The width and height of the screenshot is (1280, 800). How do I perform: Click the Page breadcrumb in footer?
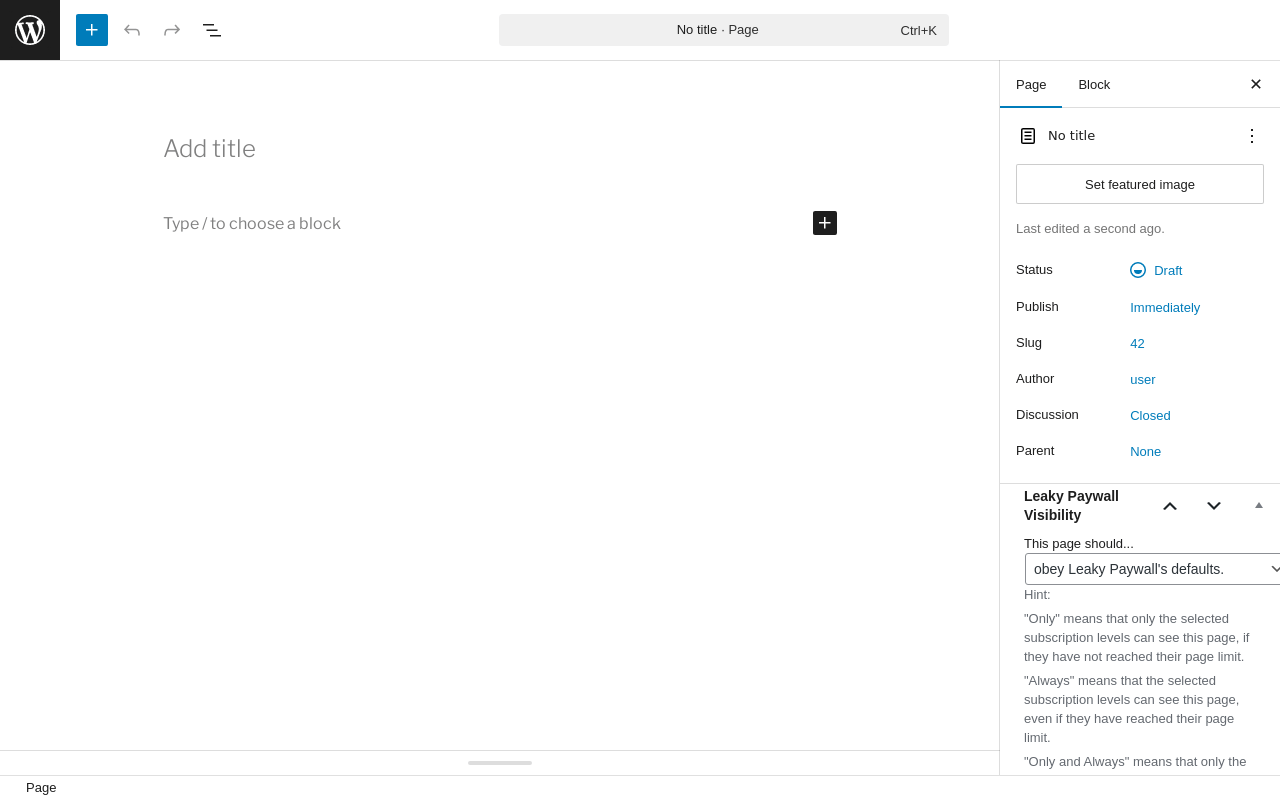[41, 788]
